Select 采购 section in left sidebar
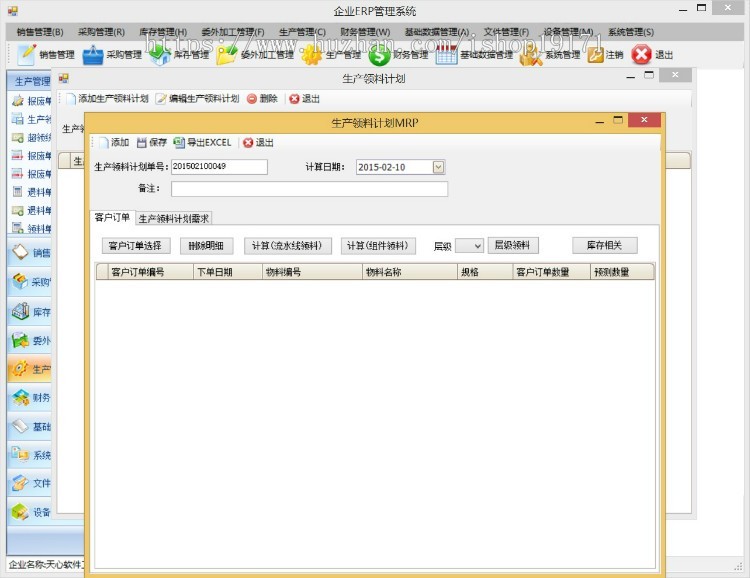The height and width of the screenshot is (578, 750). point(30,281)
